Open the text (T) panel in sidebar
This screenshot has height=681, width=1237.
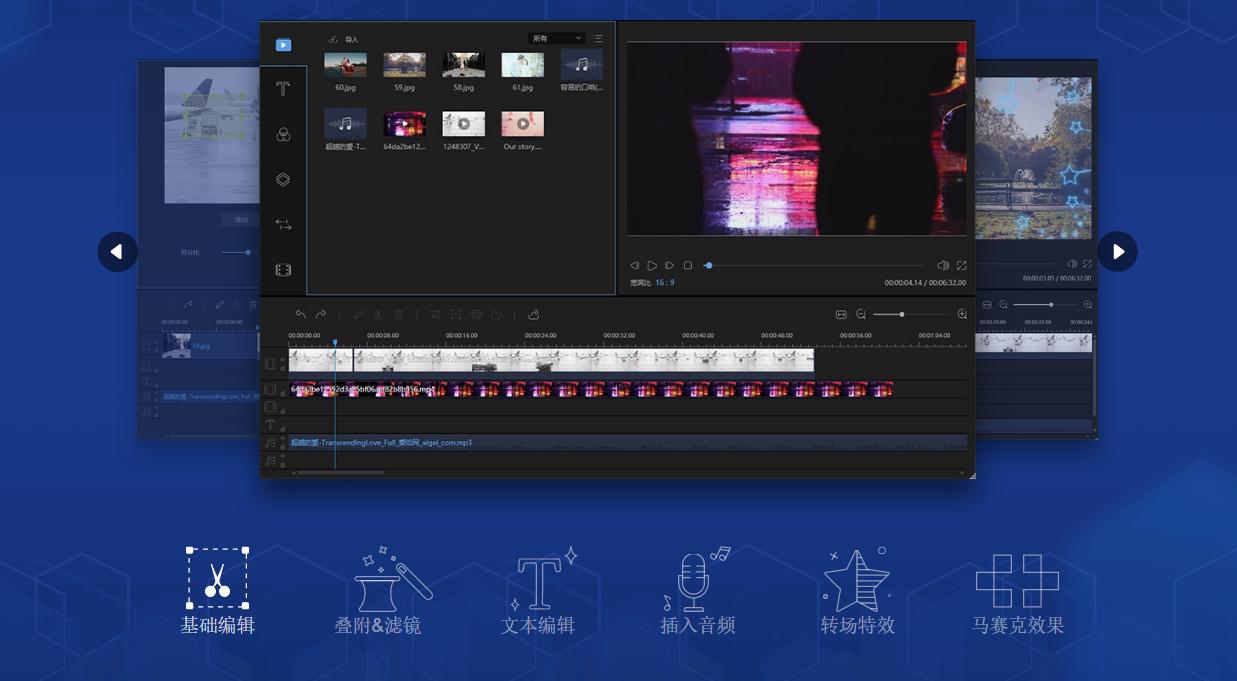pyautogui.click(x=283, y=88)
